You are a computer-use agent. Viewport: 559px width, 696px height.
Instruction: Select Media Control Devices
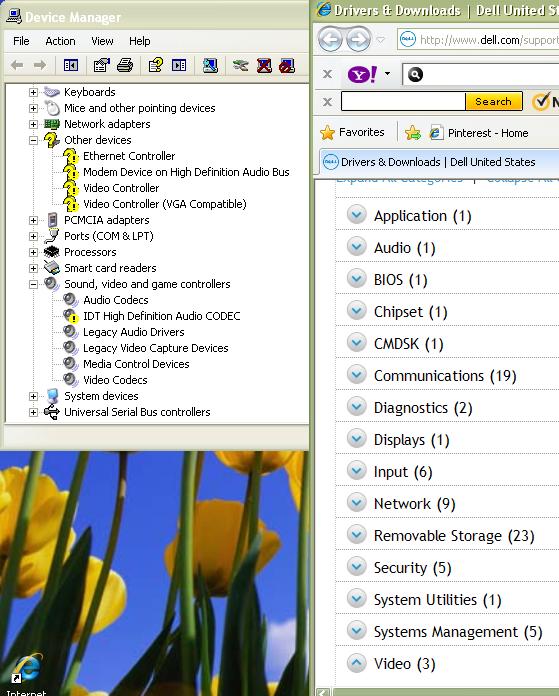point(136,364)
